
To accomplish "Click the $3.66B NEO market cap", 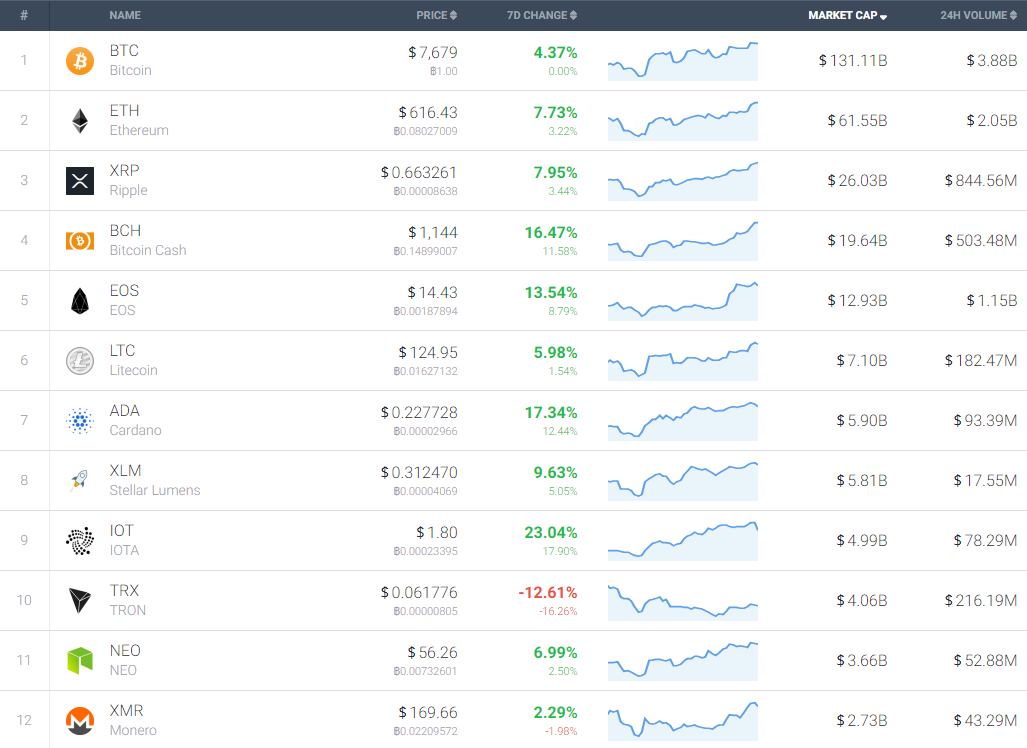I will (x=862, y=660).
